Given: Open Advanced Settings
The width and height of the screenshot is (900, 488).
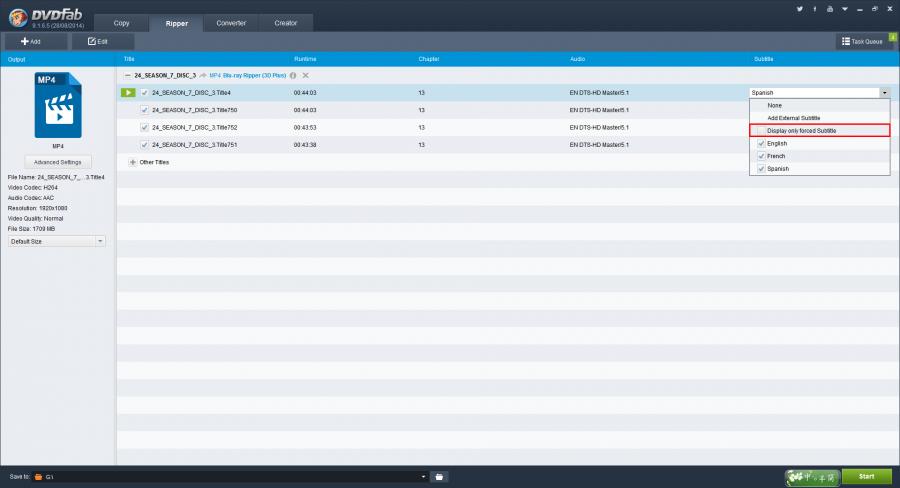Looking at the screenshot, I should tap(57, 162).
